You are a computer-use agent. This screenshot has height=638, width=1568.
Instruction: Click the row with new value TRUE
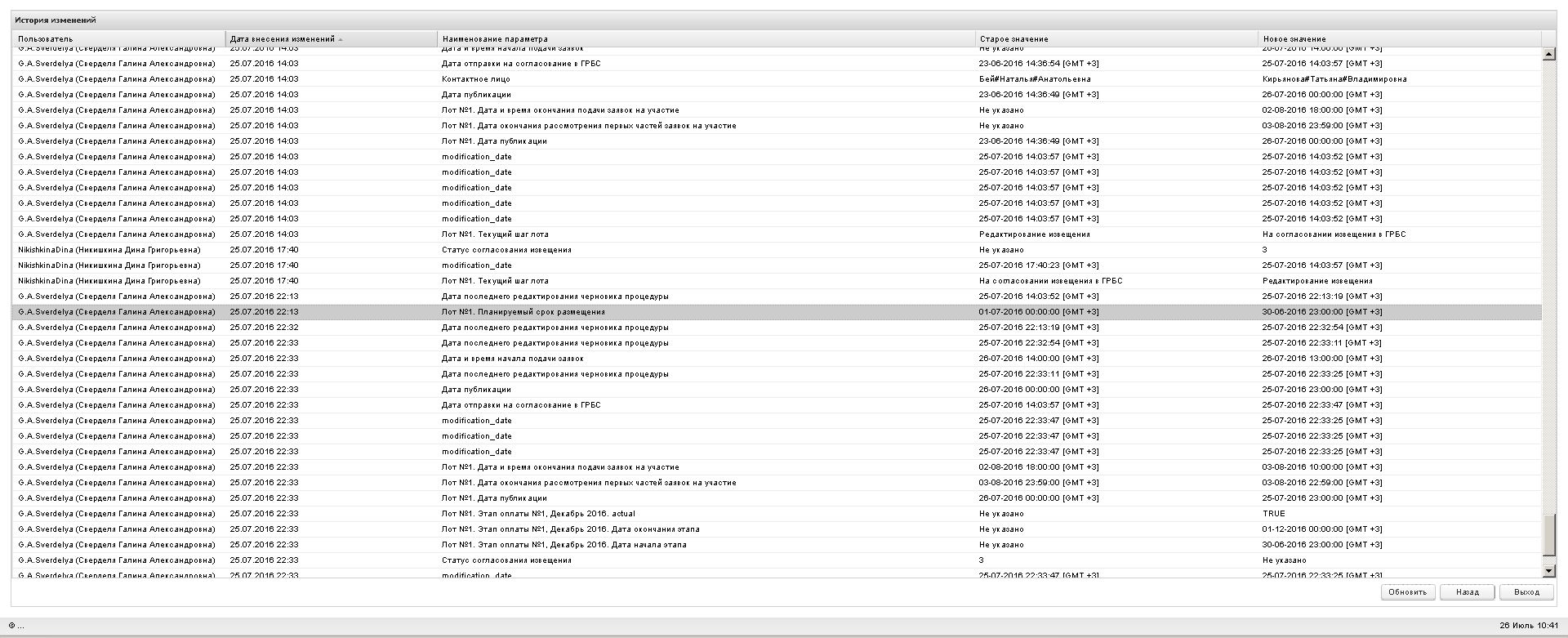pyautogui.click(x=1273, y=514)
